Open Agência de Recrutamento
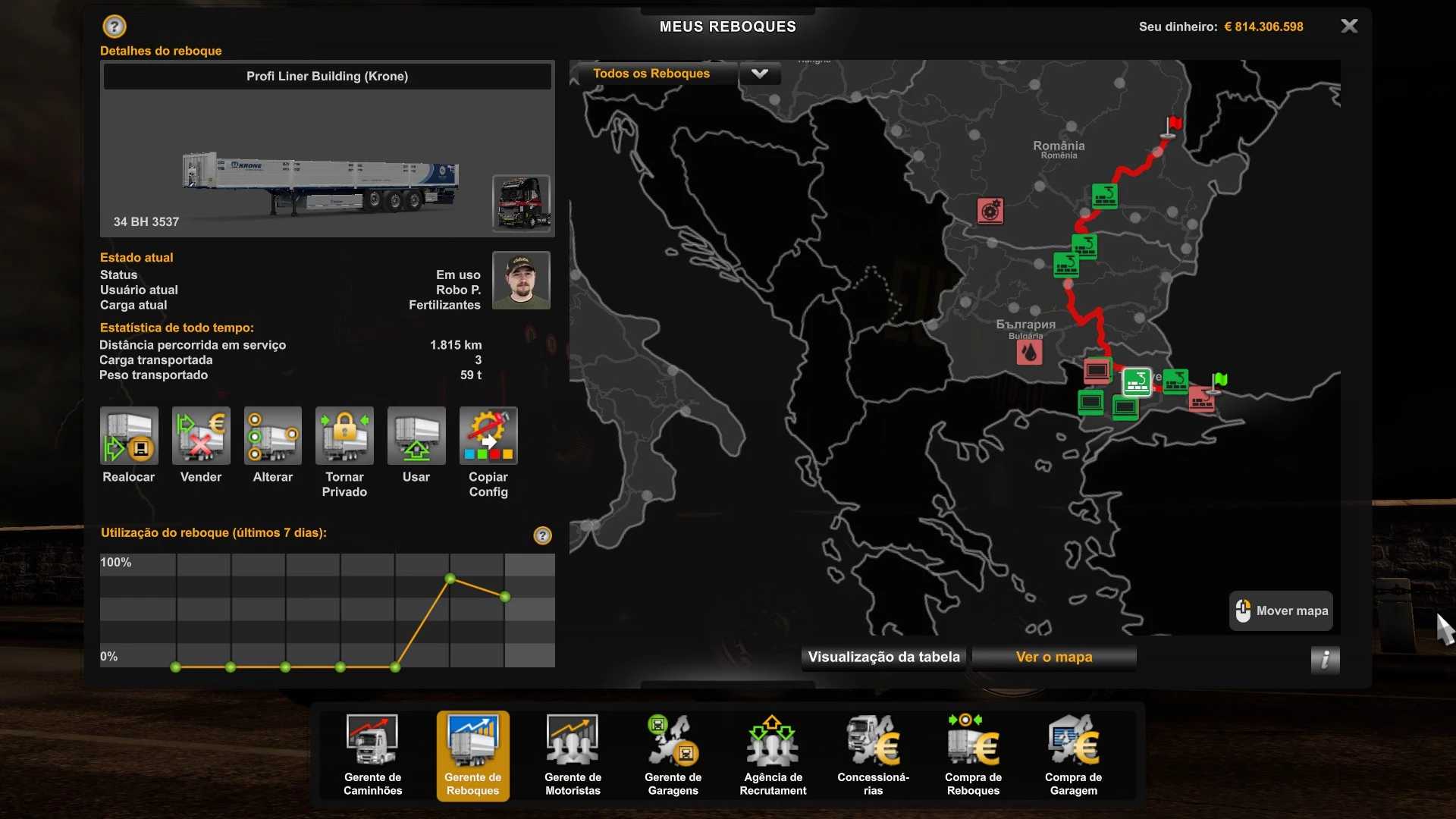This screenshot has width=1456, height=819. pyautogui.click(x=773, y=755)
